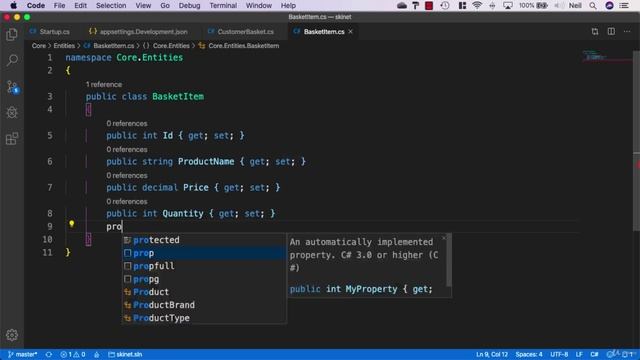Image resolution: width=640 pixels, height=360 pixels.
Task: Select the 'propfull' snippet suggestion
Action: click(x=204, y=266)
